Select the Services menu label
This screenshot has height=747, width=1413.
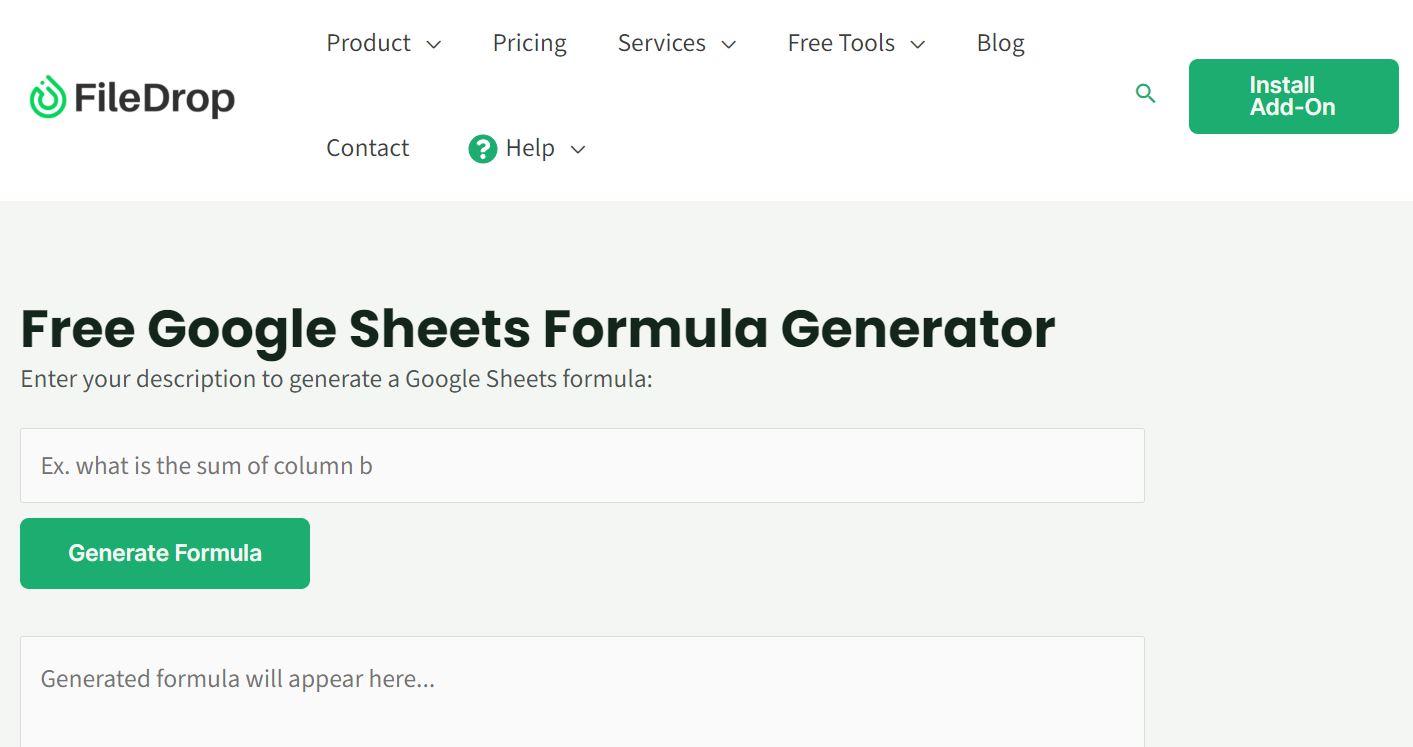tap(662, 43)
